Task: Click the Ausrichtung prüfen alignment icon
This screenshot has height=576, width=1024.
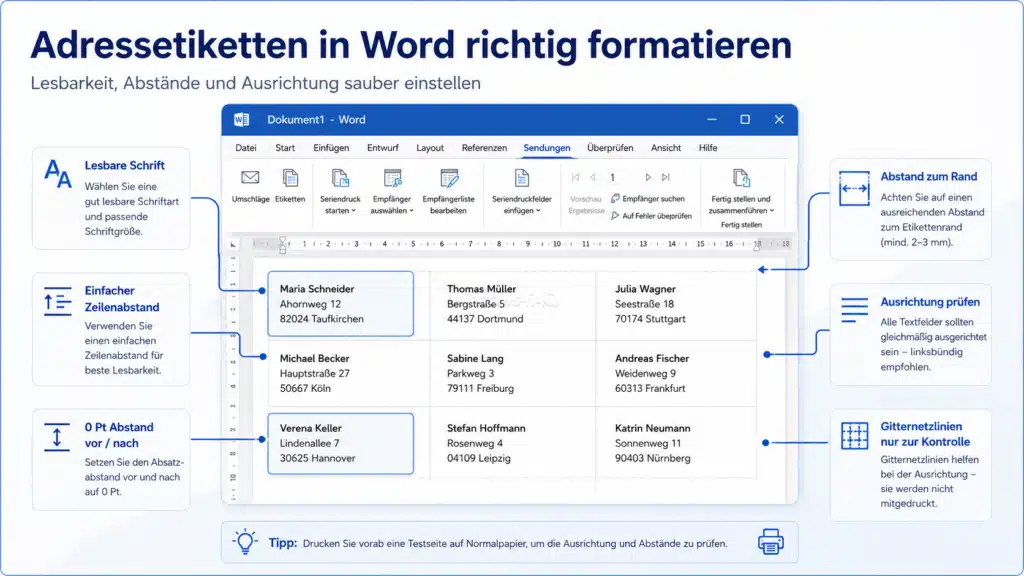Action: point(854,310)
